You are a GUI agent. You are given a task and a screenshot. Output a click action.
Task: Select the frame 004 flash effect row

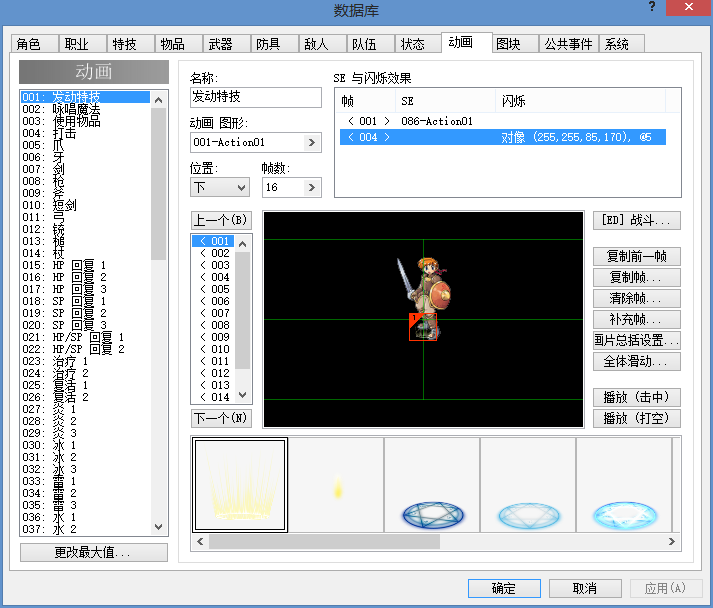502,137
